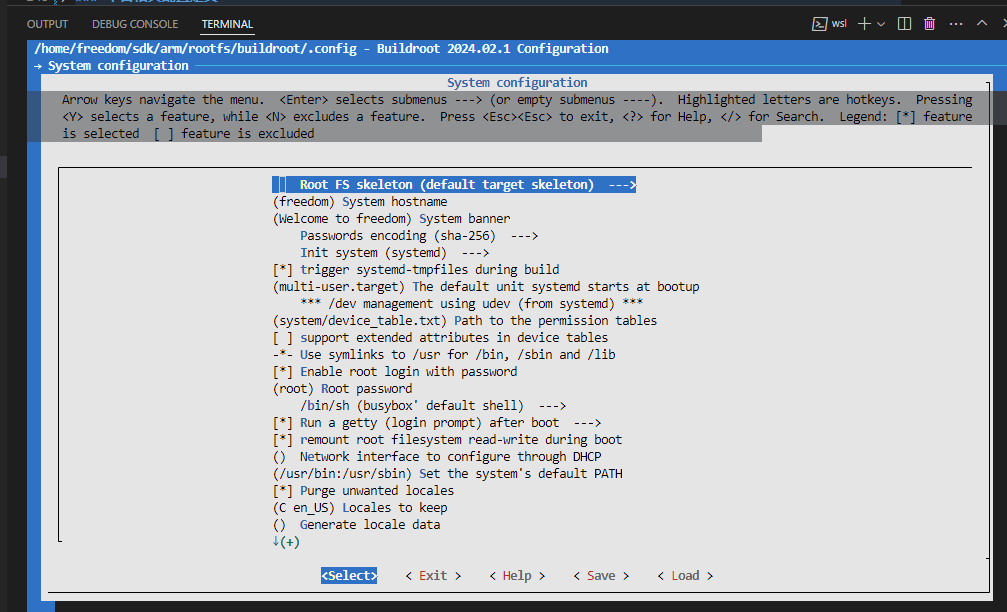1007x612 pixels.
Task: Click the centered System configuration dialog title
Action: pos(517,83)
